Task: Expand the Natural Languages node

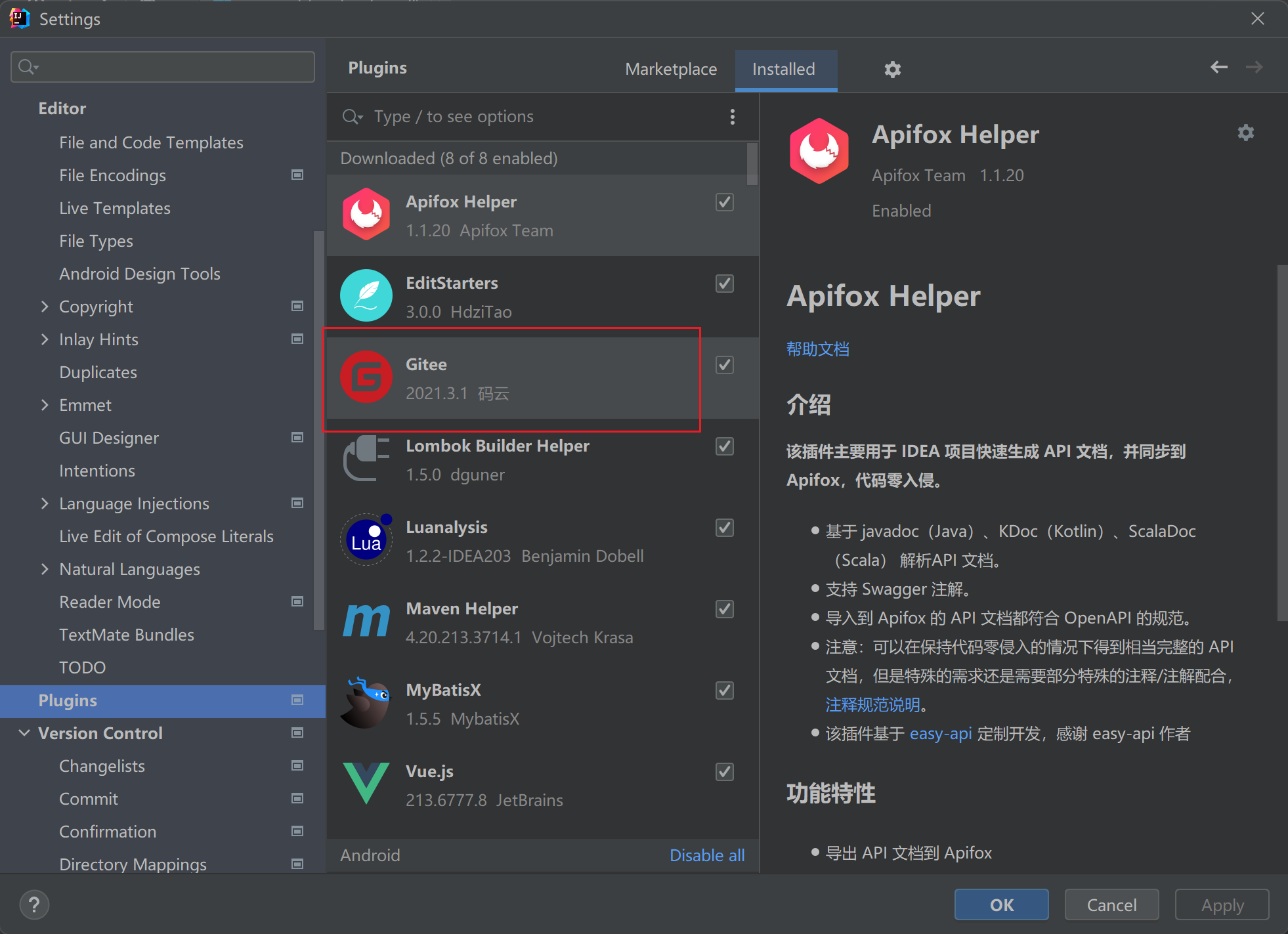Action: click(45, 569)
